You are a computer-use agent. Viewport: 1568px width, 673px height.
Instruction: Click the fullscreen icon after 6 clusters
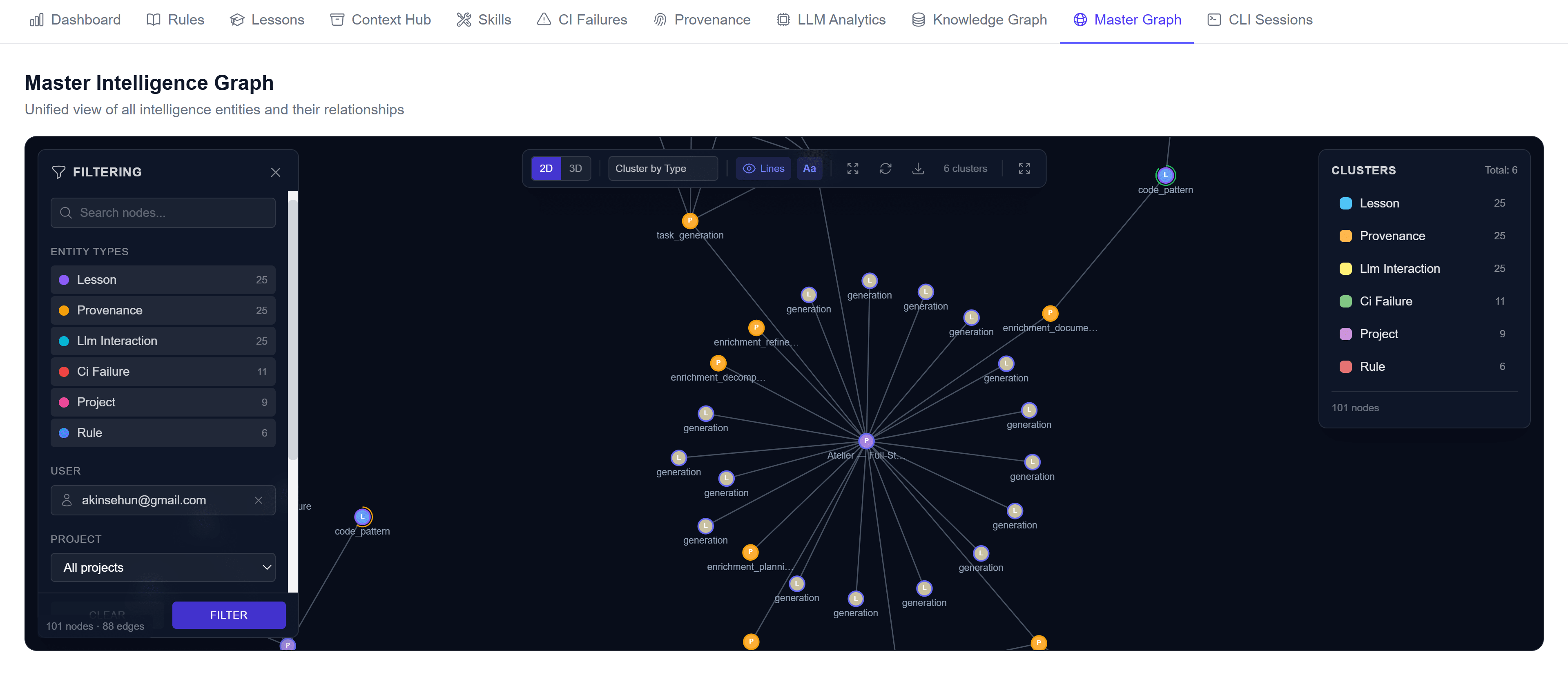[x=1024, y=169]
